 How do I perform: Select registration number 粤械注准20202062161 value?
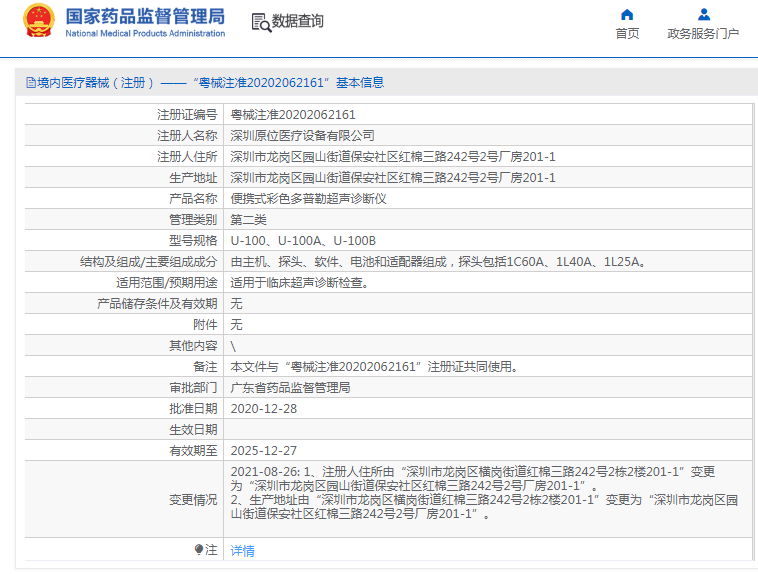[293, 115]
